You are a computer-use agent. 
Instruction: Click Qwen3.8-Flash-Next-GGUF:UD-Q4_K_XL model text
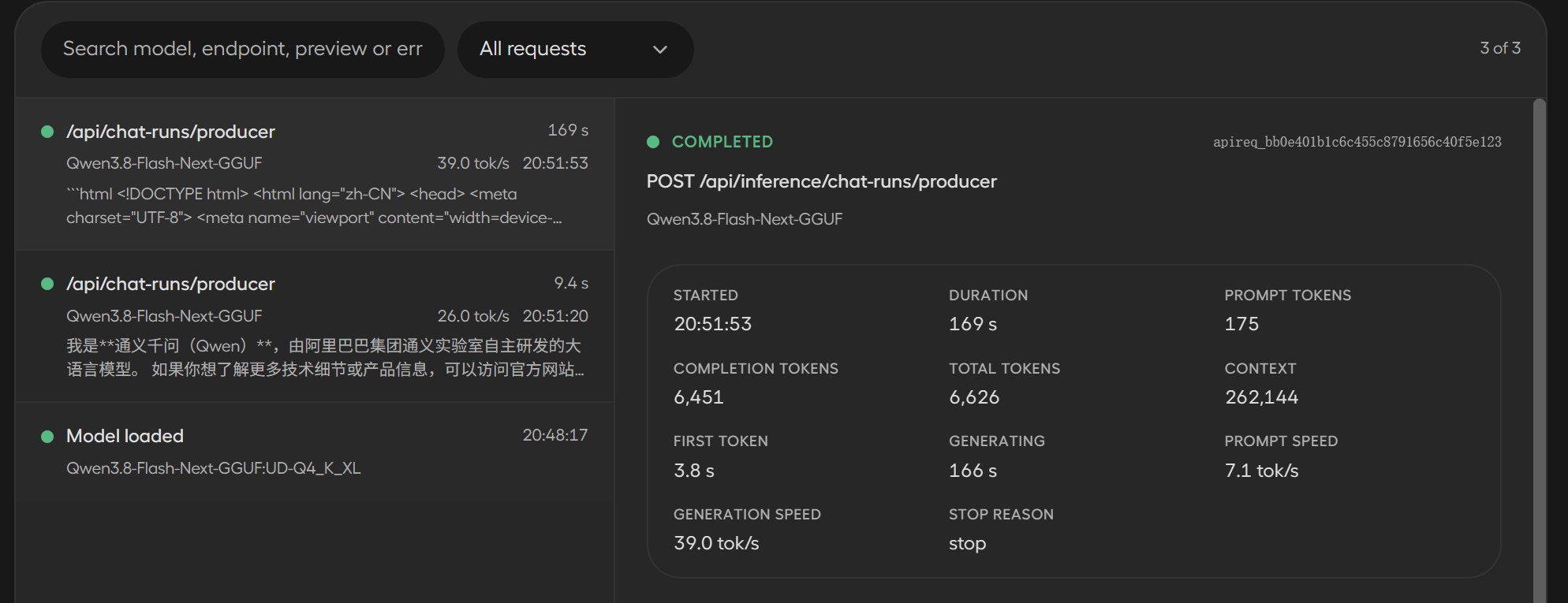coord(214,468)
